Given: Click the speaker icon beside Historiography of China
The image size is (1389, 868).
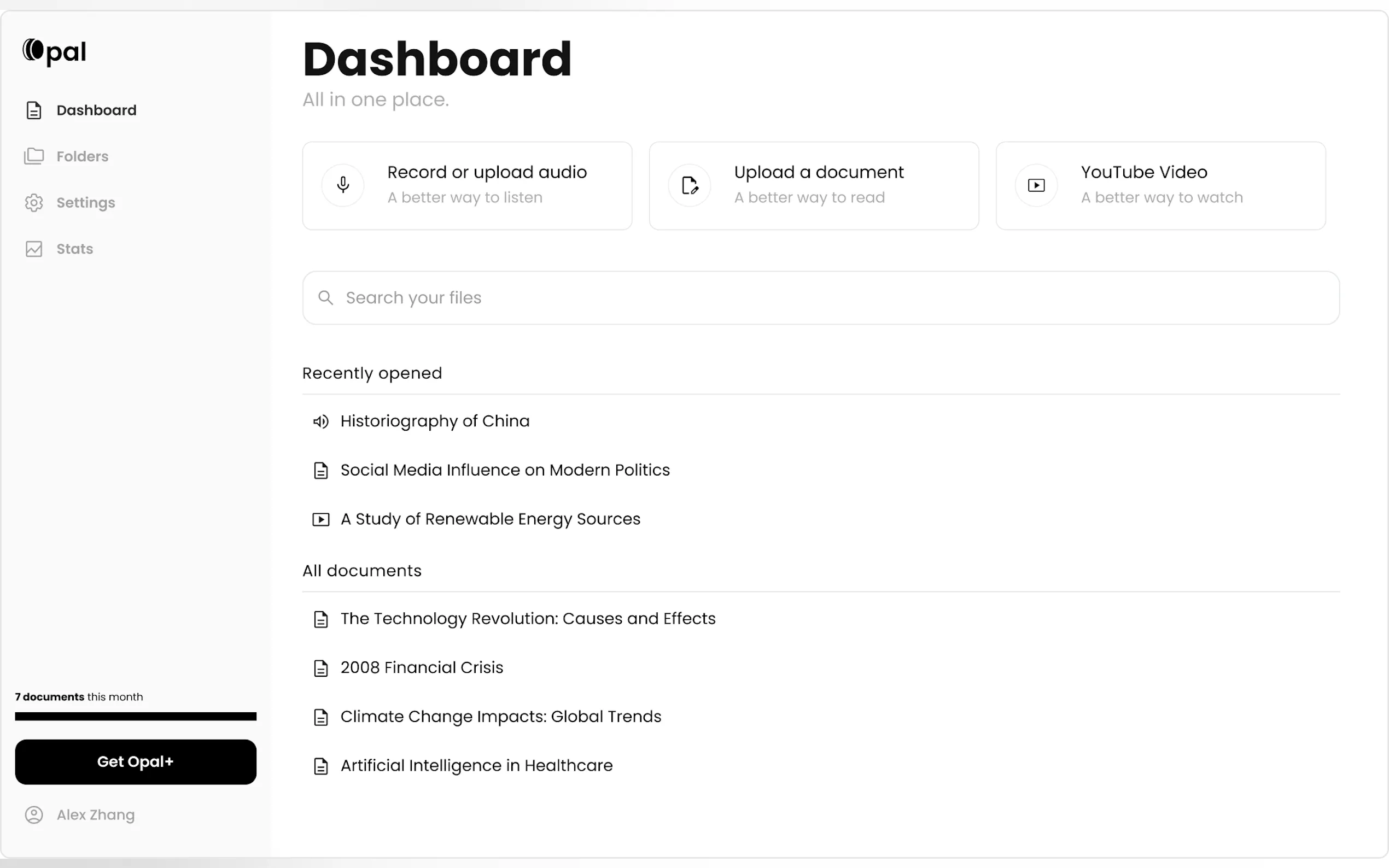Looking at the screenshot, I should (320, 421).
